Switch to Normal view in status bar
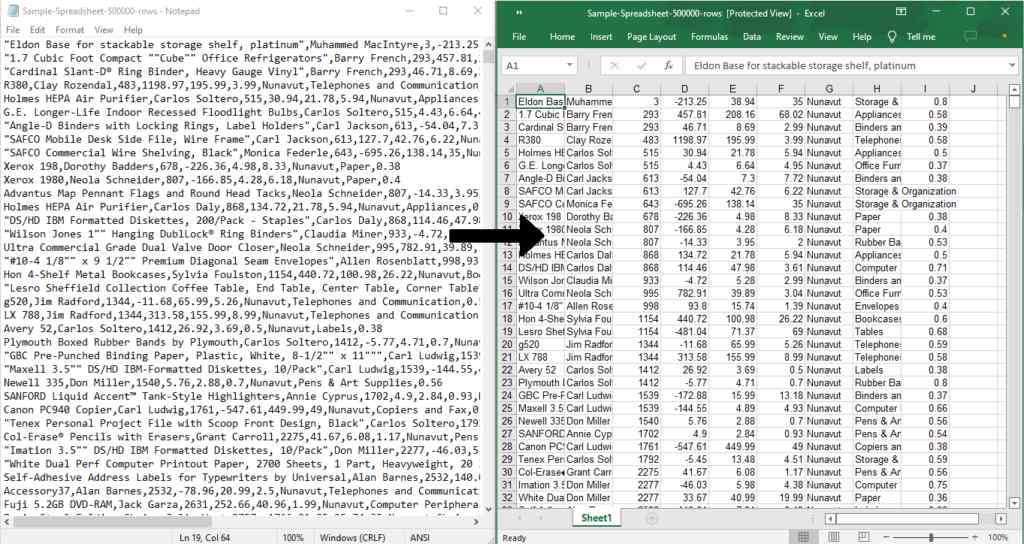This screenshot has width=1024, height=544. click(804, 537)
